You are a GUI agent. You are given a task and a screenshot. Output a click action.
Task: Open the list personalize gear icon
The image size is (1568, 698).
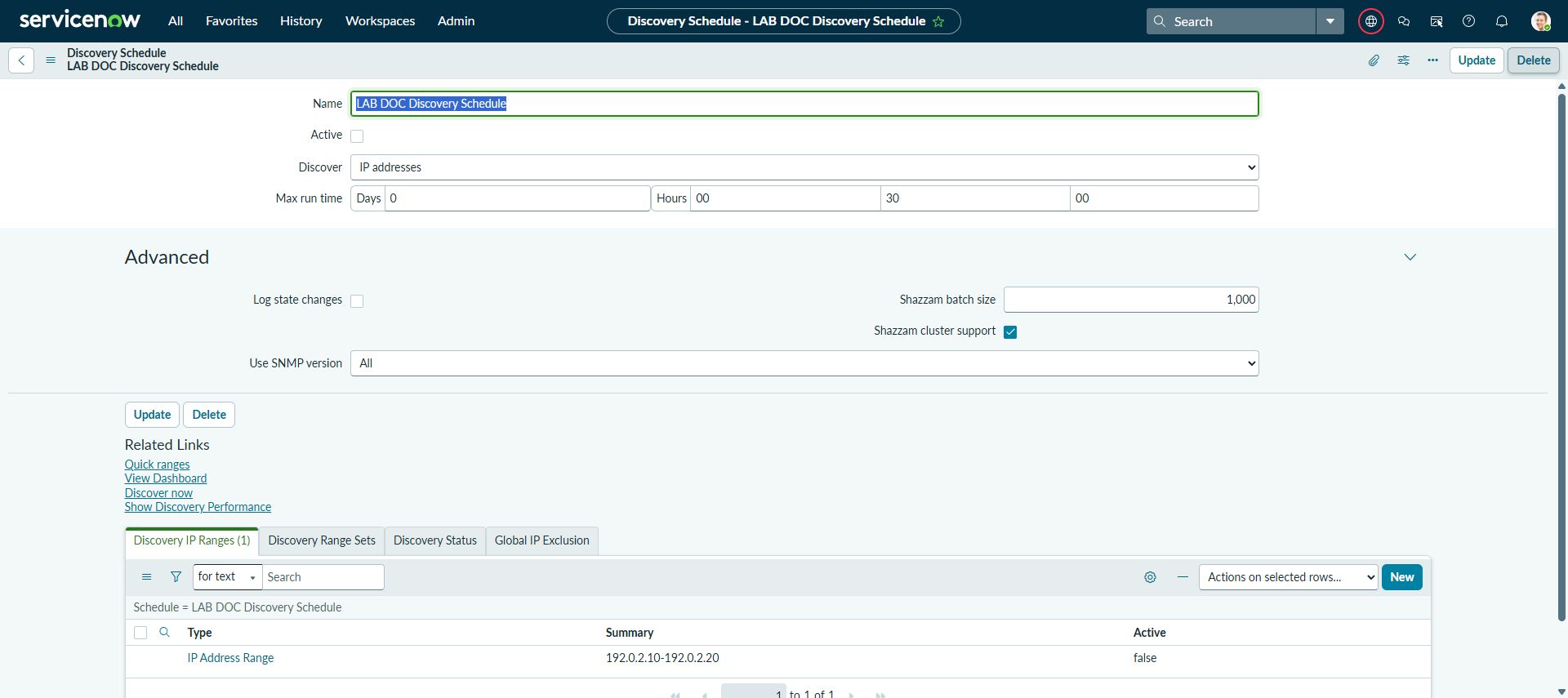coord(1150,577)
